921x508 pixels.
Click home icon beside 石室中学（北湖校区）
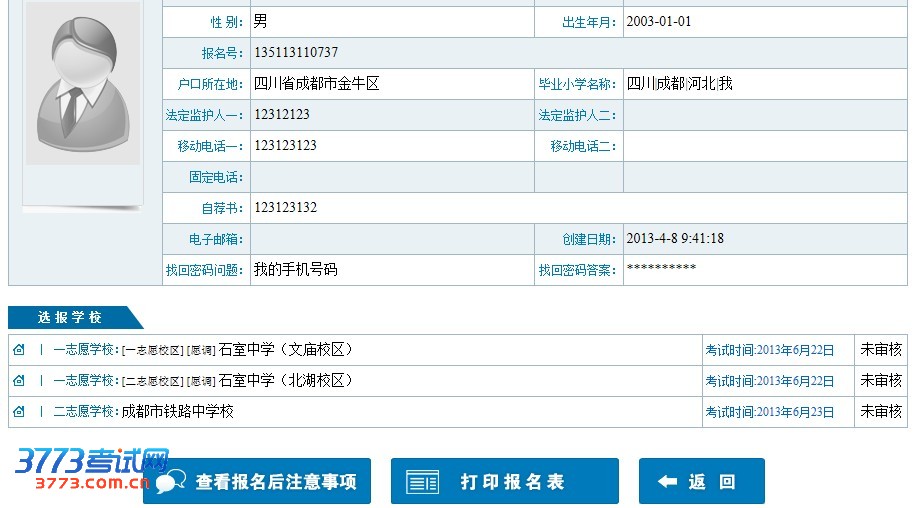coord(19,381)
